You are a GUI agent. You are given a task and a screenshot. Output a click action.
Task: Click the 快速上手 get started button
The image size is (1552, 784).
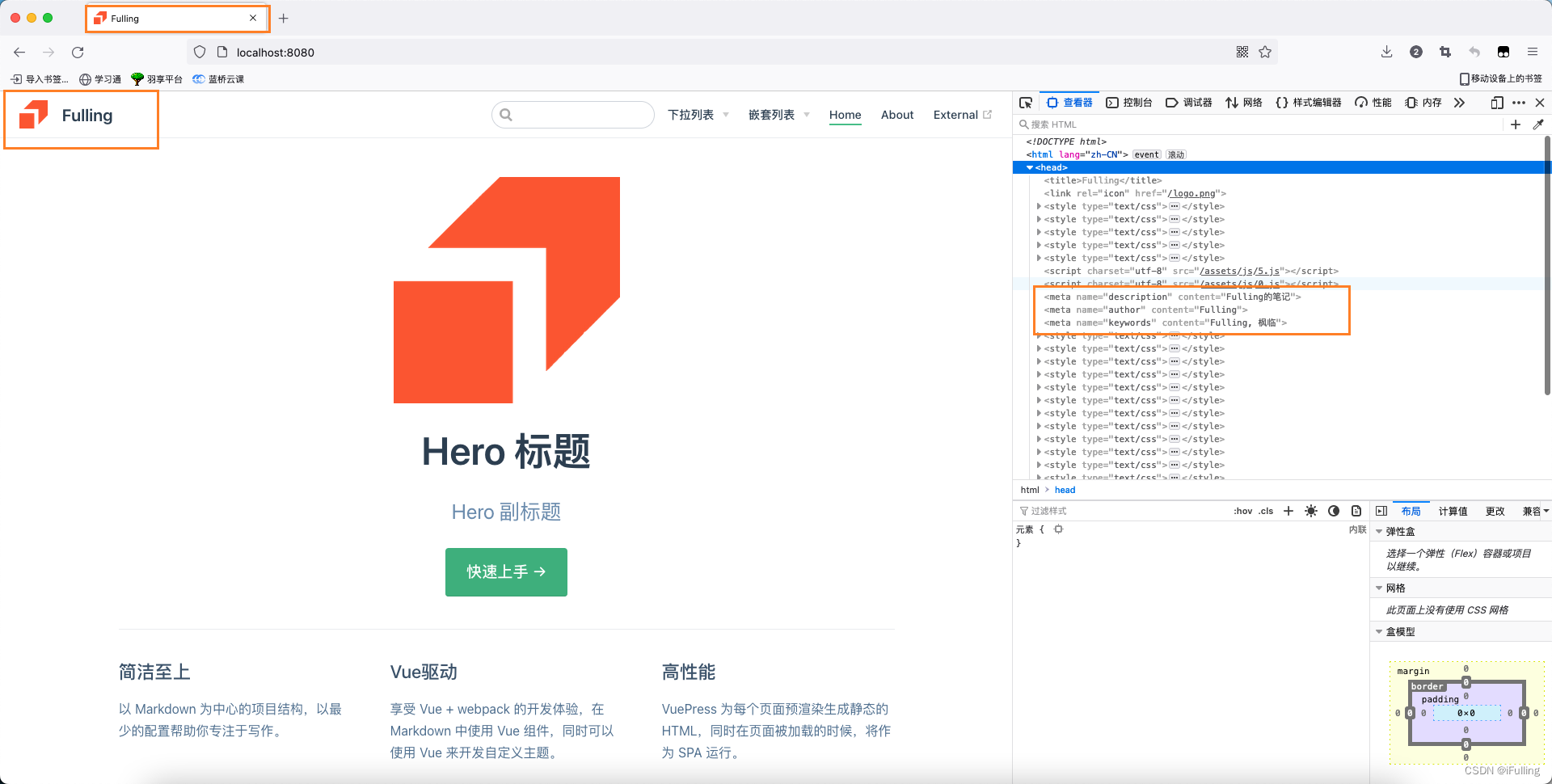point(506,572)
